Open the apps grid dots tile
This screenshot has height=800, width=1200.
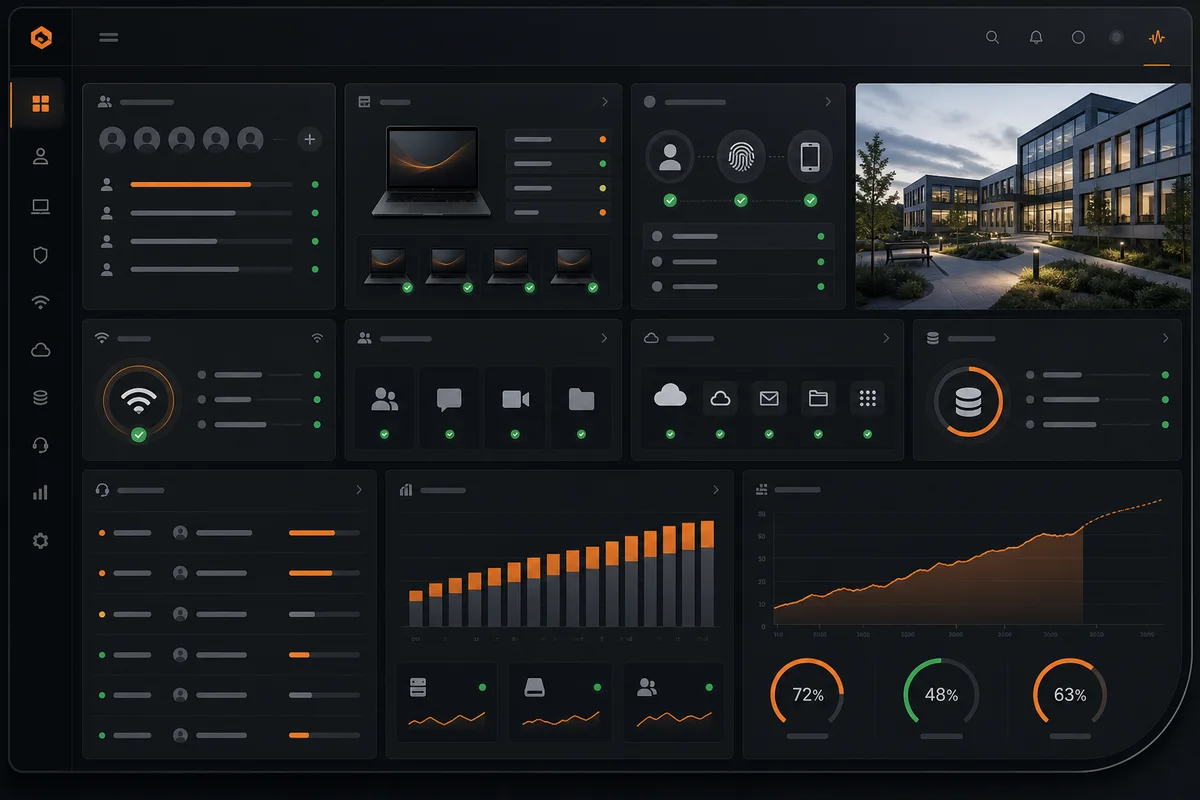[x=867, y=398]
